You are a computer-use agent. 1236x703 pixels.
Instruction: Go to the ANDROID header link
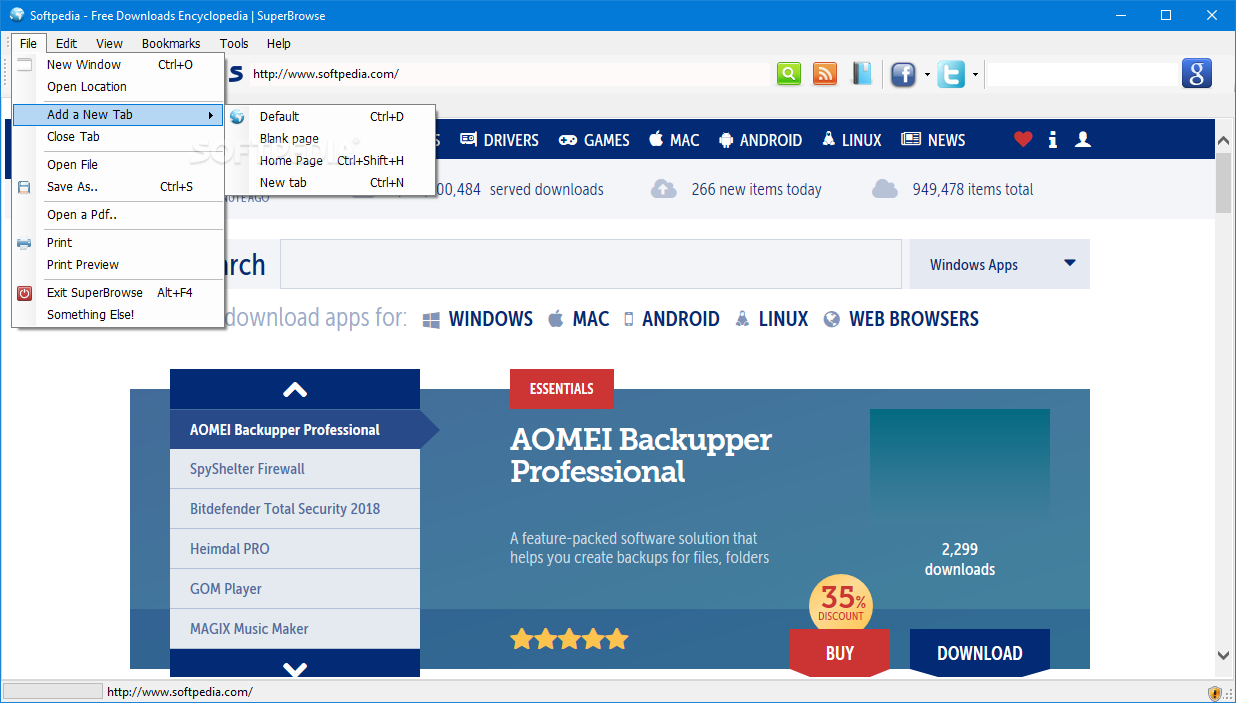[760, 140]
